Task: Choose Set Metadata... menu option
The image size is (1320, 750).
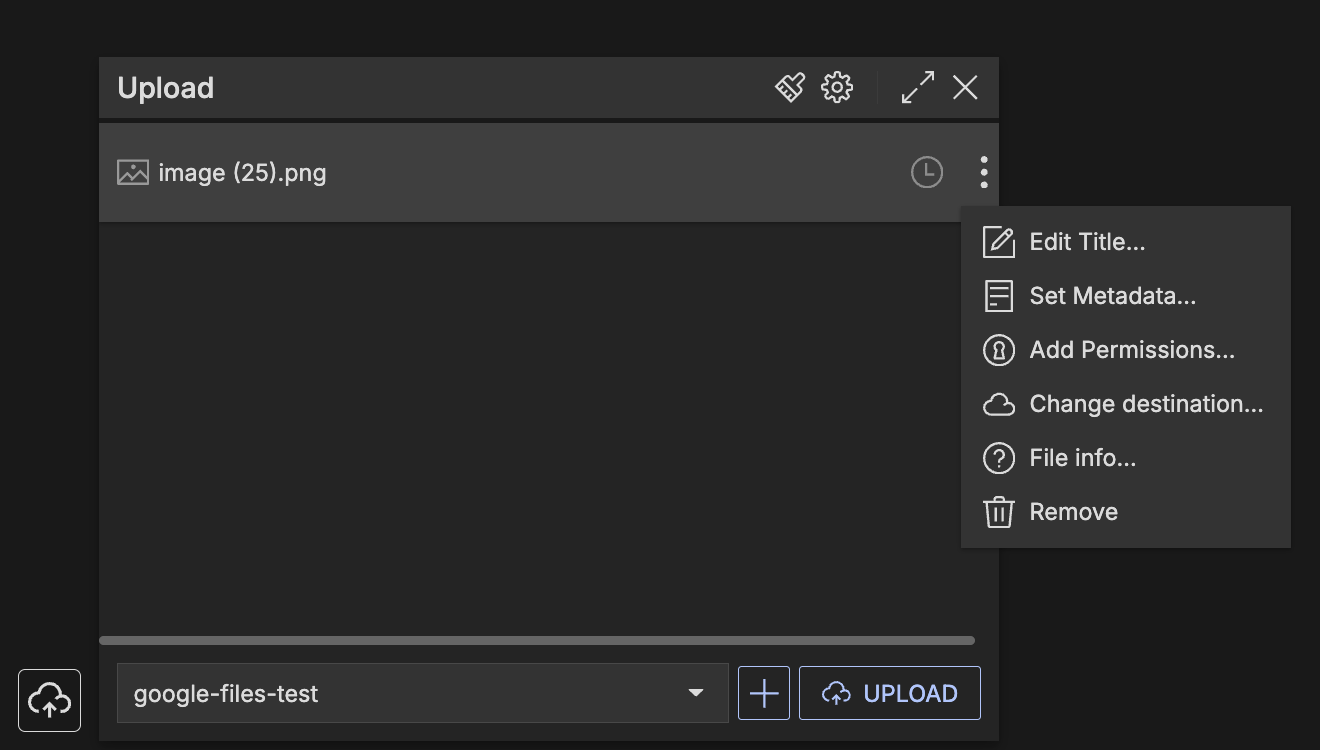Action: tap(1112, 296)
